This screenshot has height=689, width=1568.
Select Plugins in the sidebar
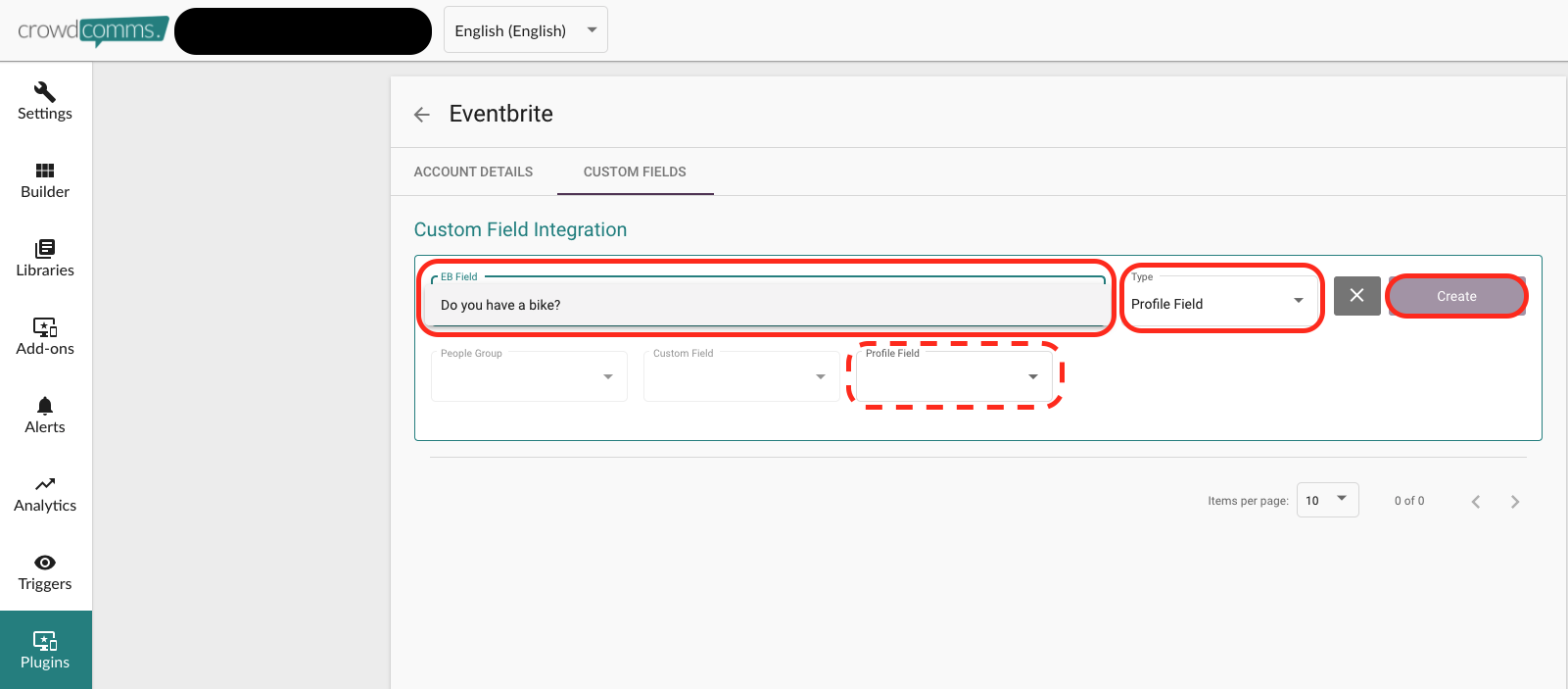pyautogui.click(x=45, y=650)
